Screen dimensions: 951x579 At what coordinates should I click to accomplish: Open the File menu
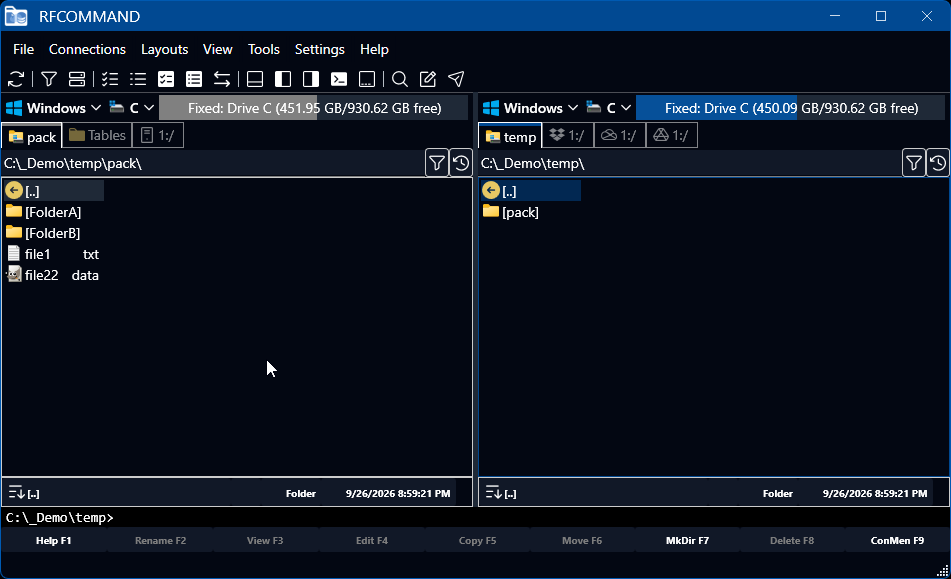[24, 49]
